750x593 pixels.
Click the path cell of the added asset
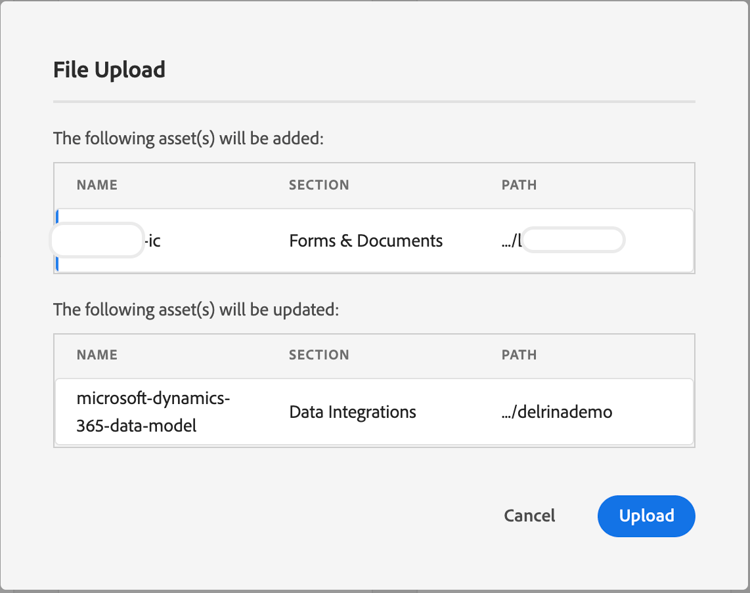point(563,241)
